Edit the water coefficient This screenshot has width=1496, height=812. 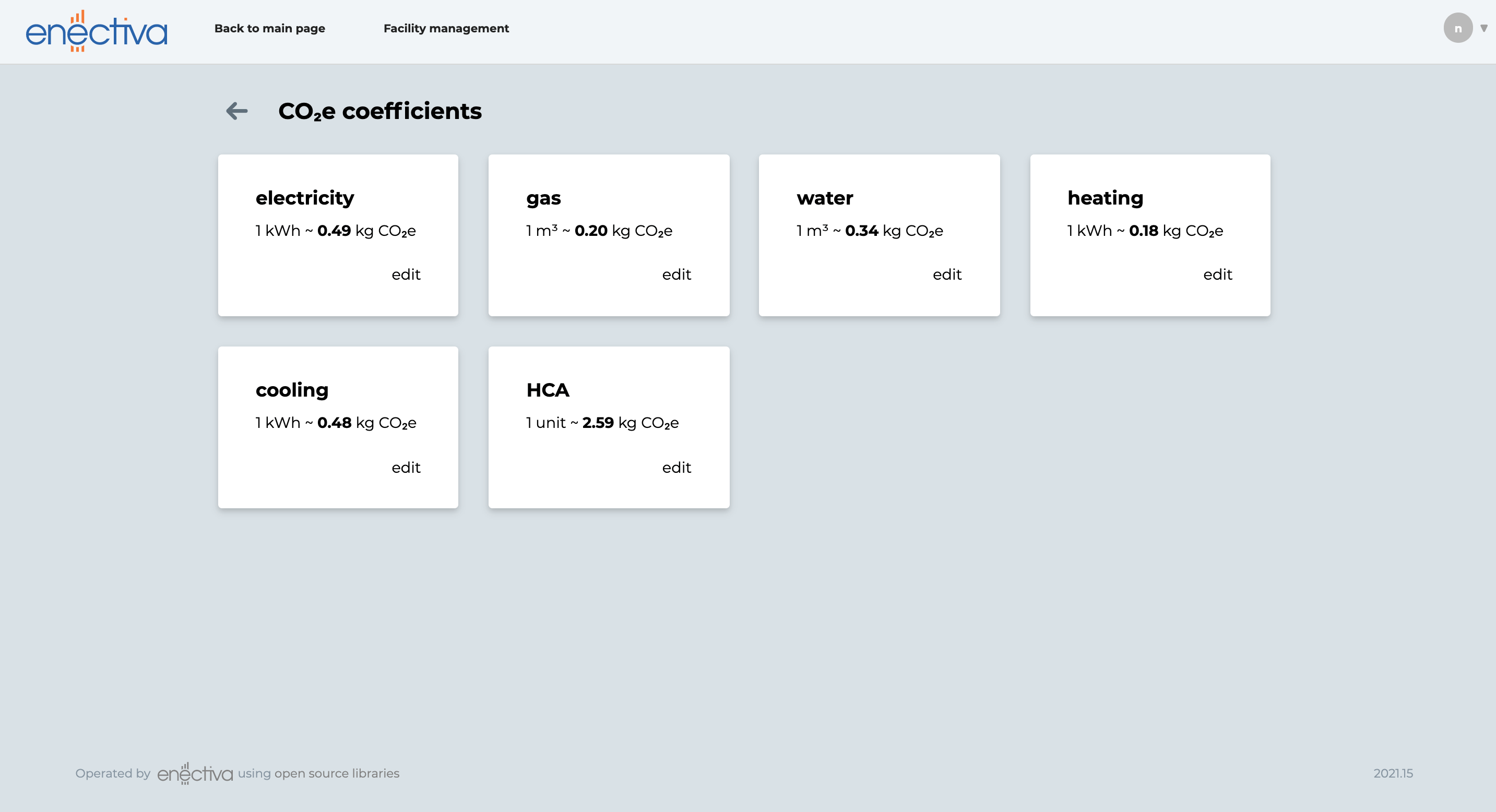pos(947,274)
